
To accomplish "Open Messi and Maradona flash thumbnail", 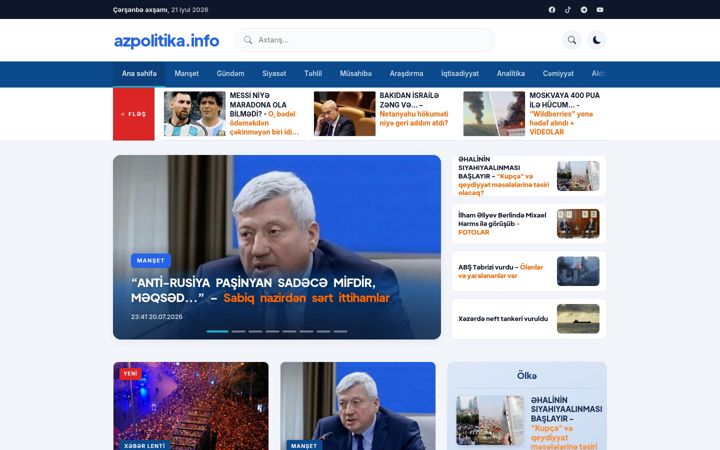I will point(195,114).
